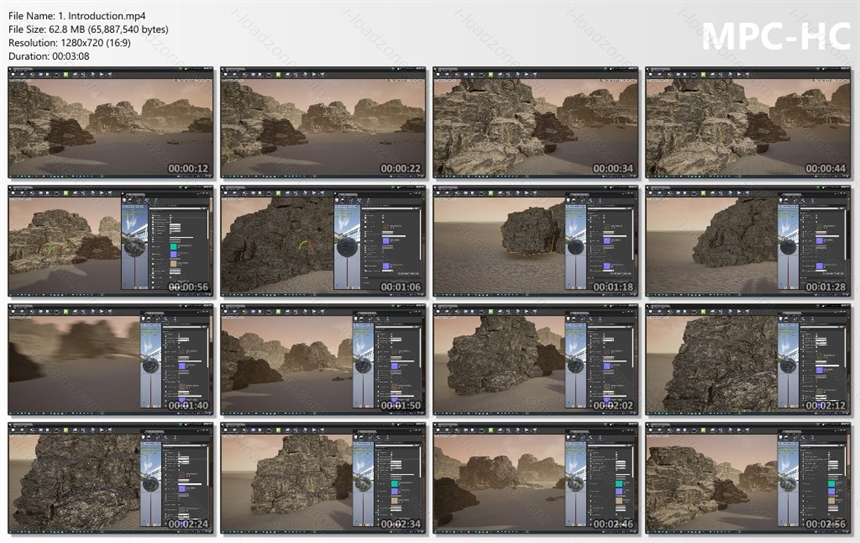Screen dimensions: 860x543
Task: Open the thumbnail stamped 00:00:12
Action: [111, 122]
